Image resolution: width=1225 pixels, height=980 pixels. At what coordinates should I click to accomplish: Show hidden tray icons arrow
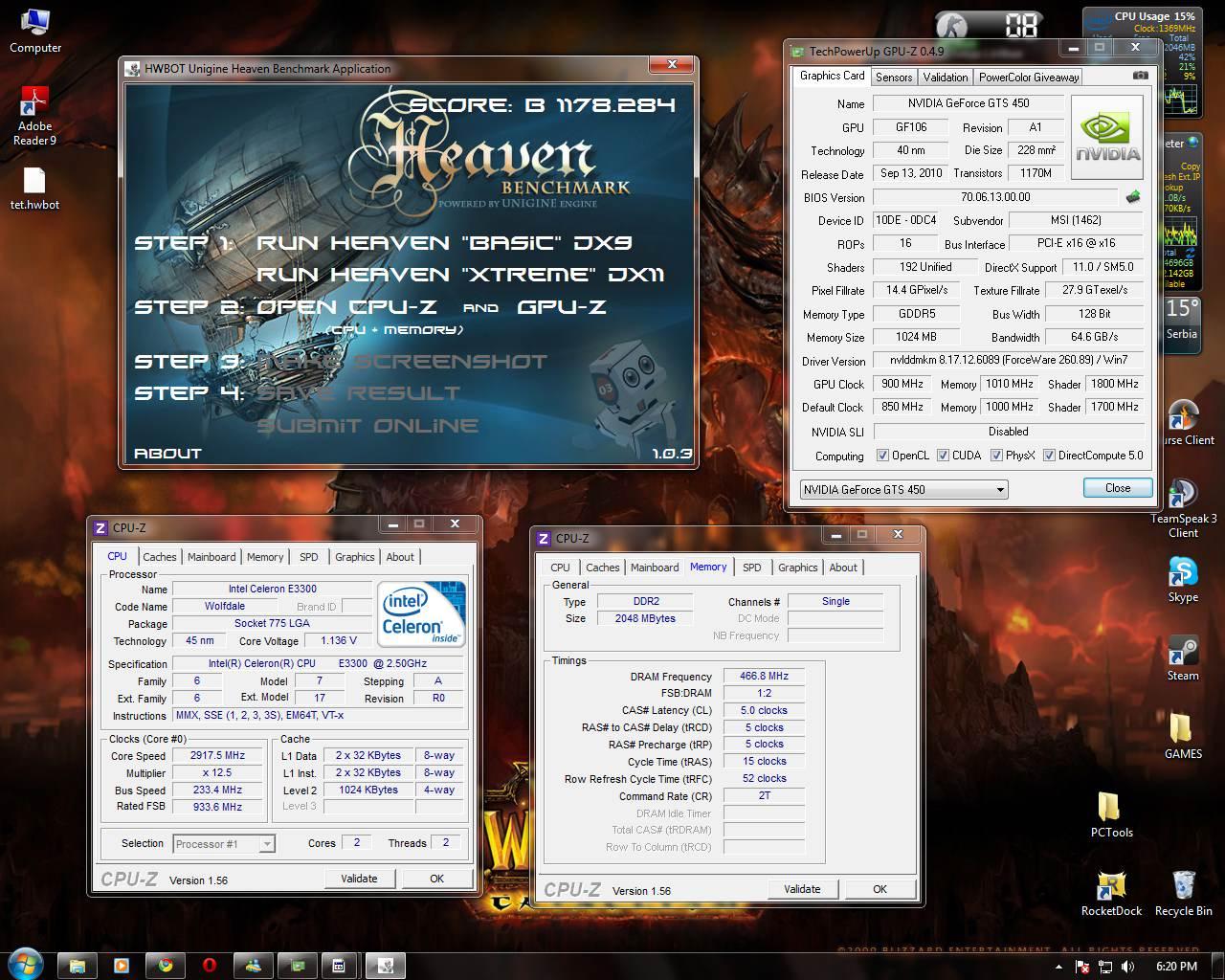pyautogui.click(x=1059, y=967)
